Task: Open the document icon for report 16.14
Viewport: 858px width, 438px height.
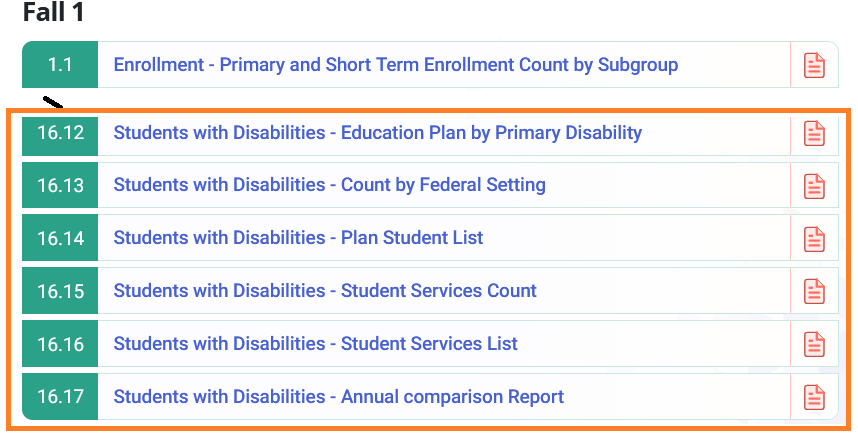Action: click(814, 238)
